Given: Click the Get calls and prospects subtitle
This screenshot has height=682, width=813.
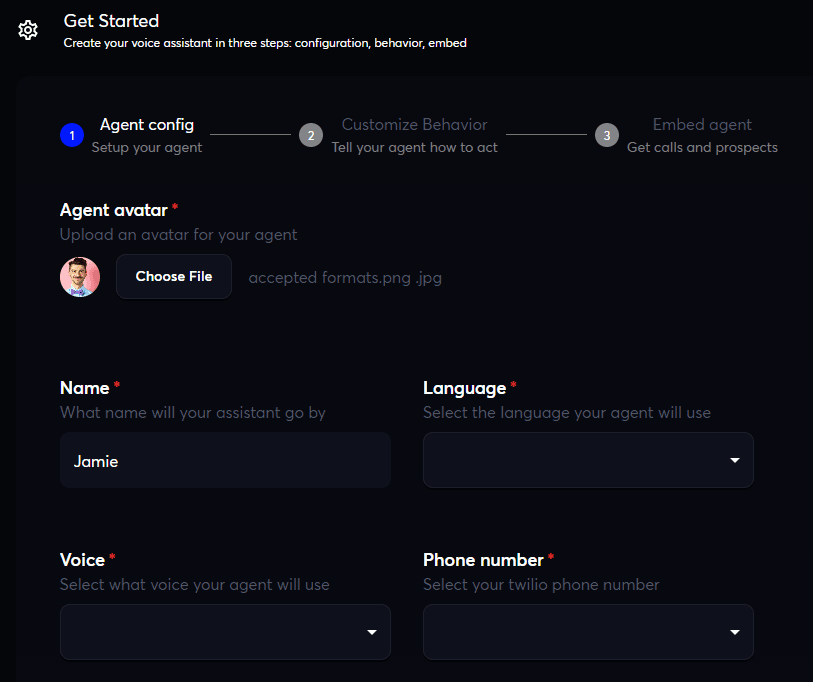Looking at the screenshot, I should point(702,147).
